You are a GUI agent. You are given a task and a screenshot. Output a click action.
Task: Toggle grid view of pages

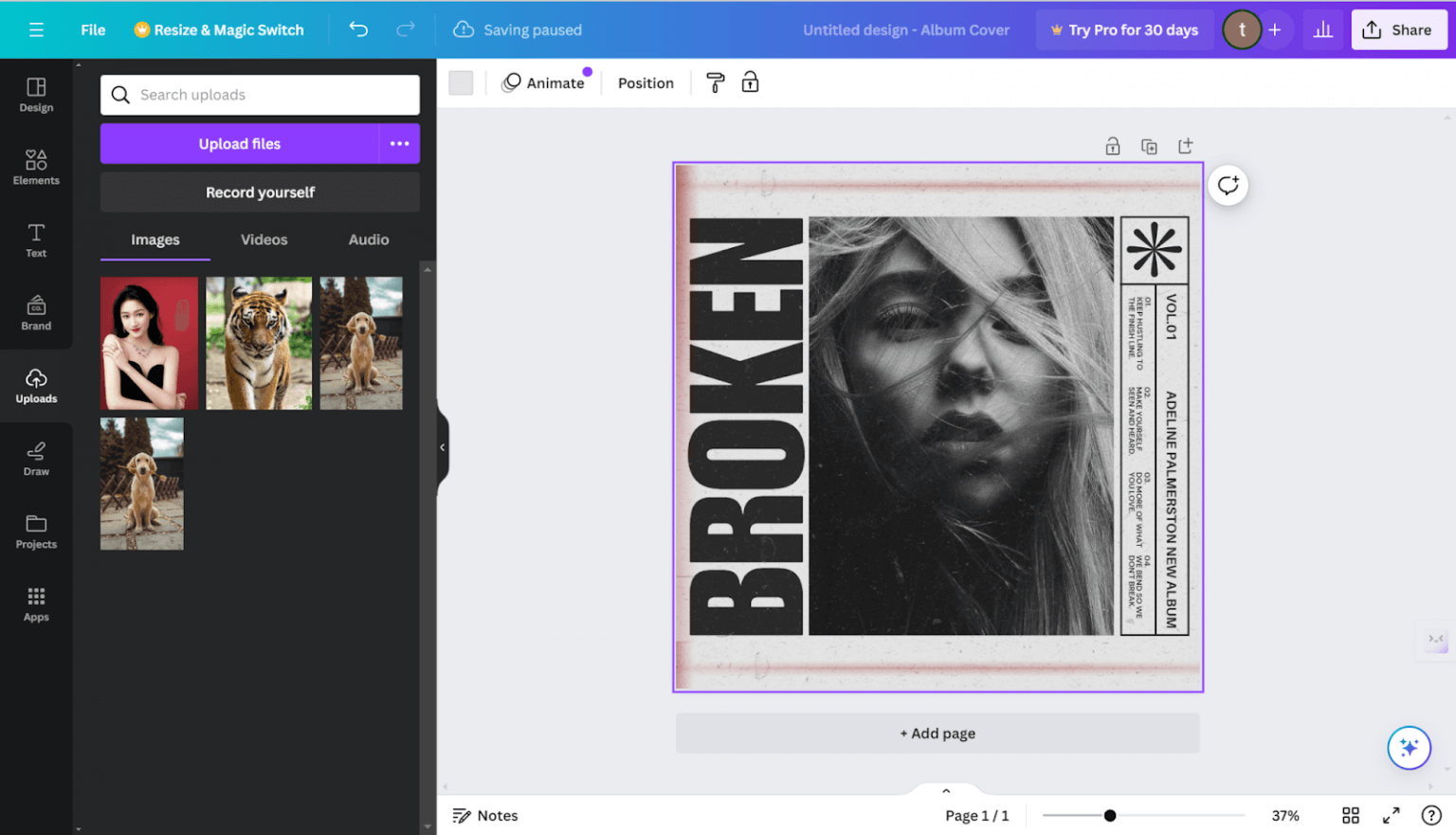(1351, 815)
